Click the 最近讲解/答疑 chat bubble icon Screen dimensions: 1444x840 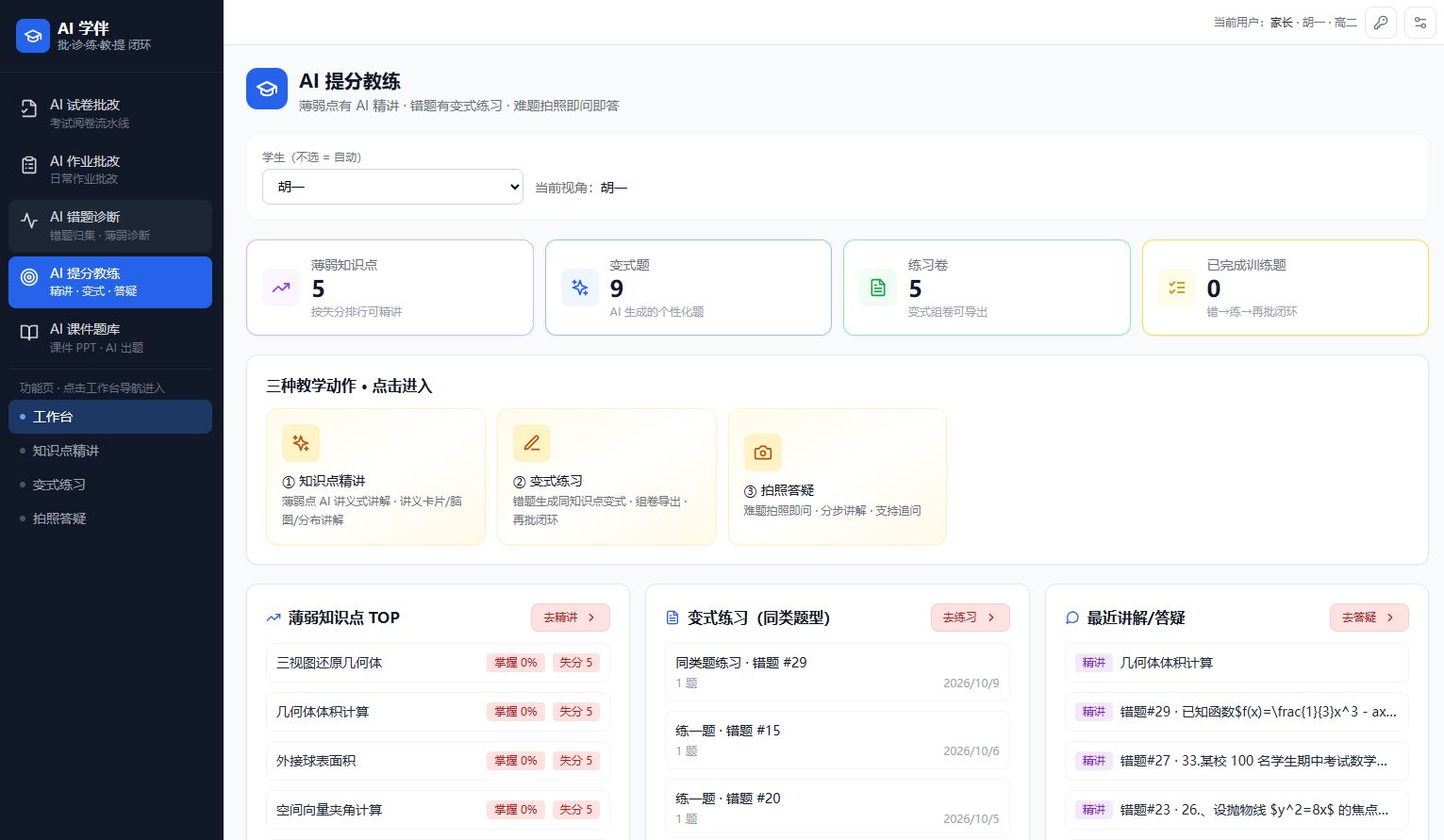coord(1072,618)
